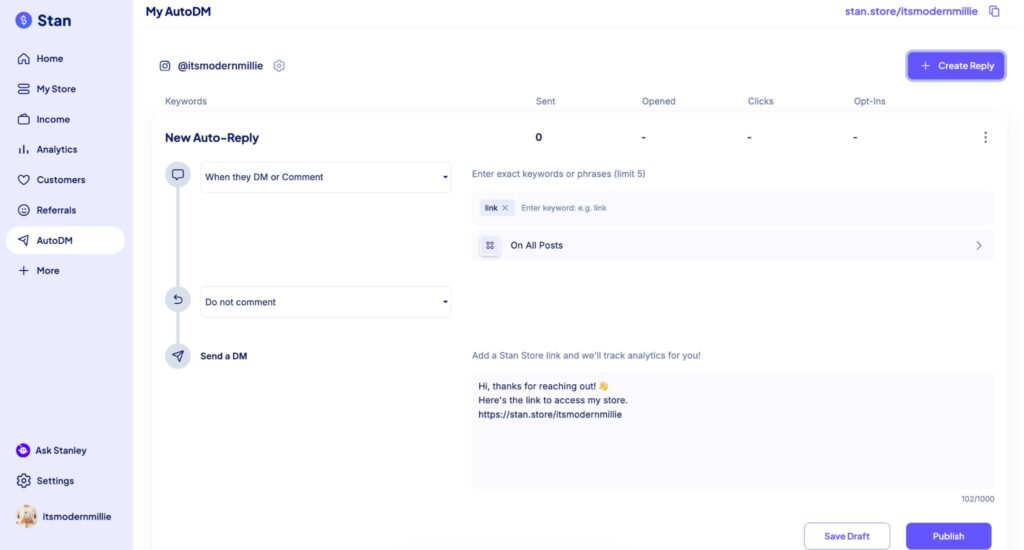Viewport: 1024px width, 550px height.
Task: Open the "Do not comment" dropdown
Action: pos(325,302)
